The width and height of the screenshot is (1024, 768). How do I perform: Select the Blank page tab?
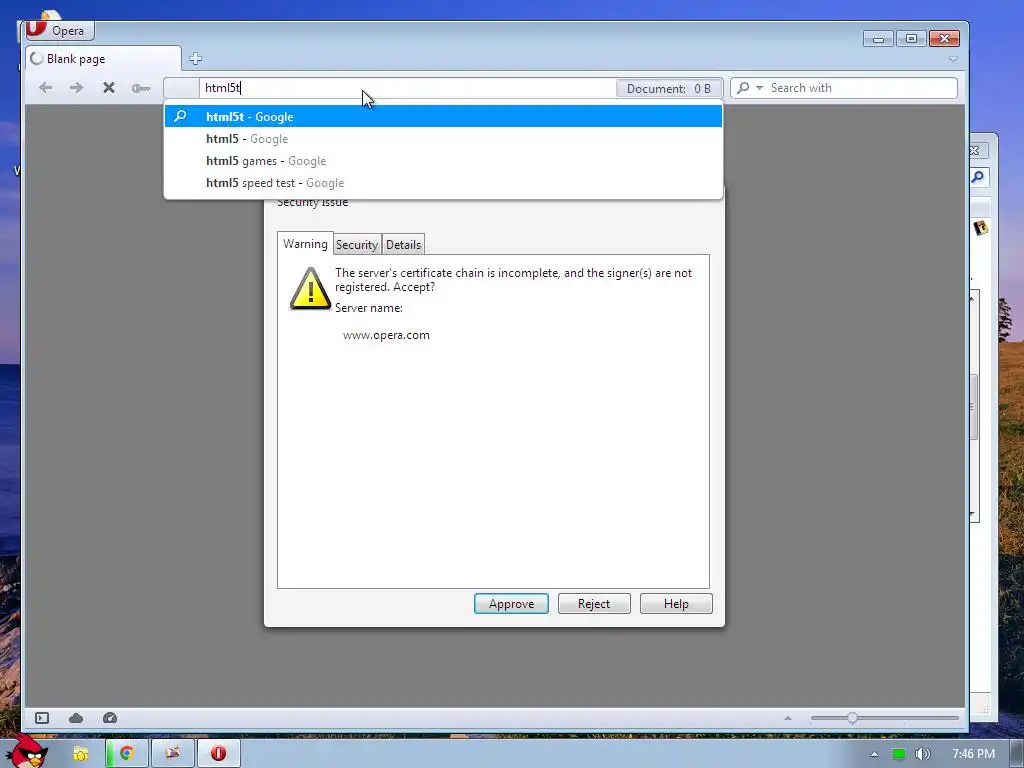pos(103,59)
